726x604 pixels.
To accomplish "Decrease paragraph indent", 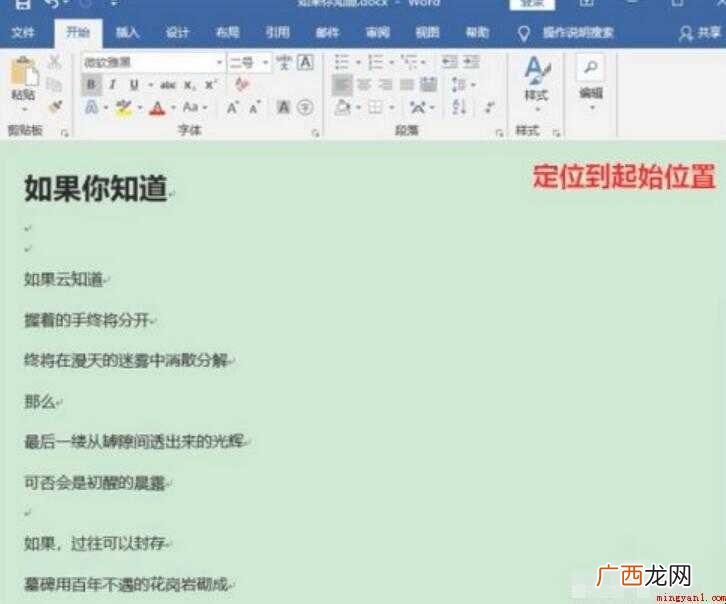I will click(x=449, y=62).
